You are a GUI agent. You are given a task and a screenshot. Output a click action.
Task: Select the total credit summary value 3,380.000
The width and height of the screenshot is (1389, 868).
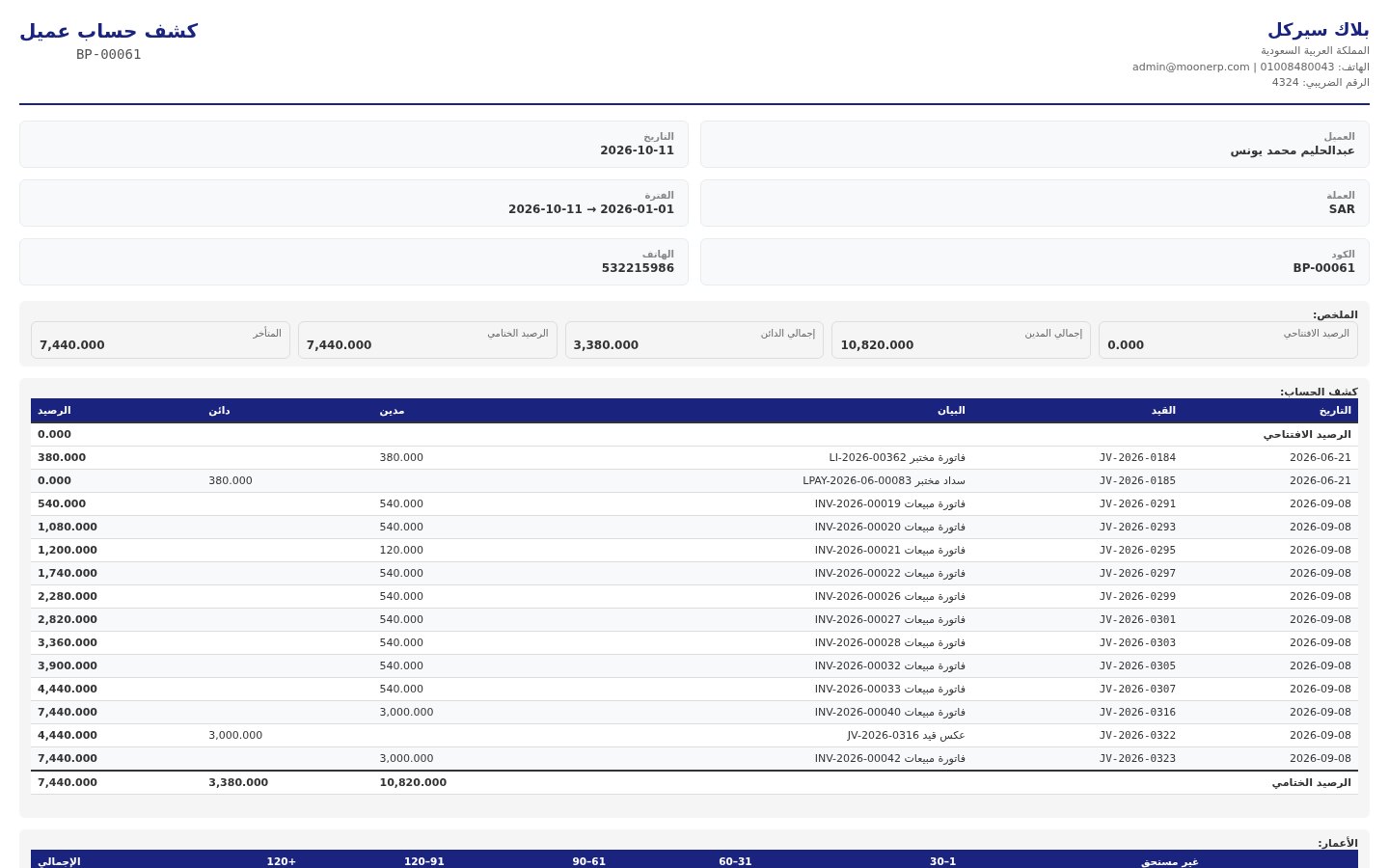[606, 345]
